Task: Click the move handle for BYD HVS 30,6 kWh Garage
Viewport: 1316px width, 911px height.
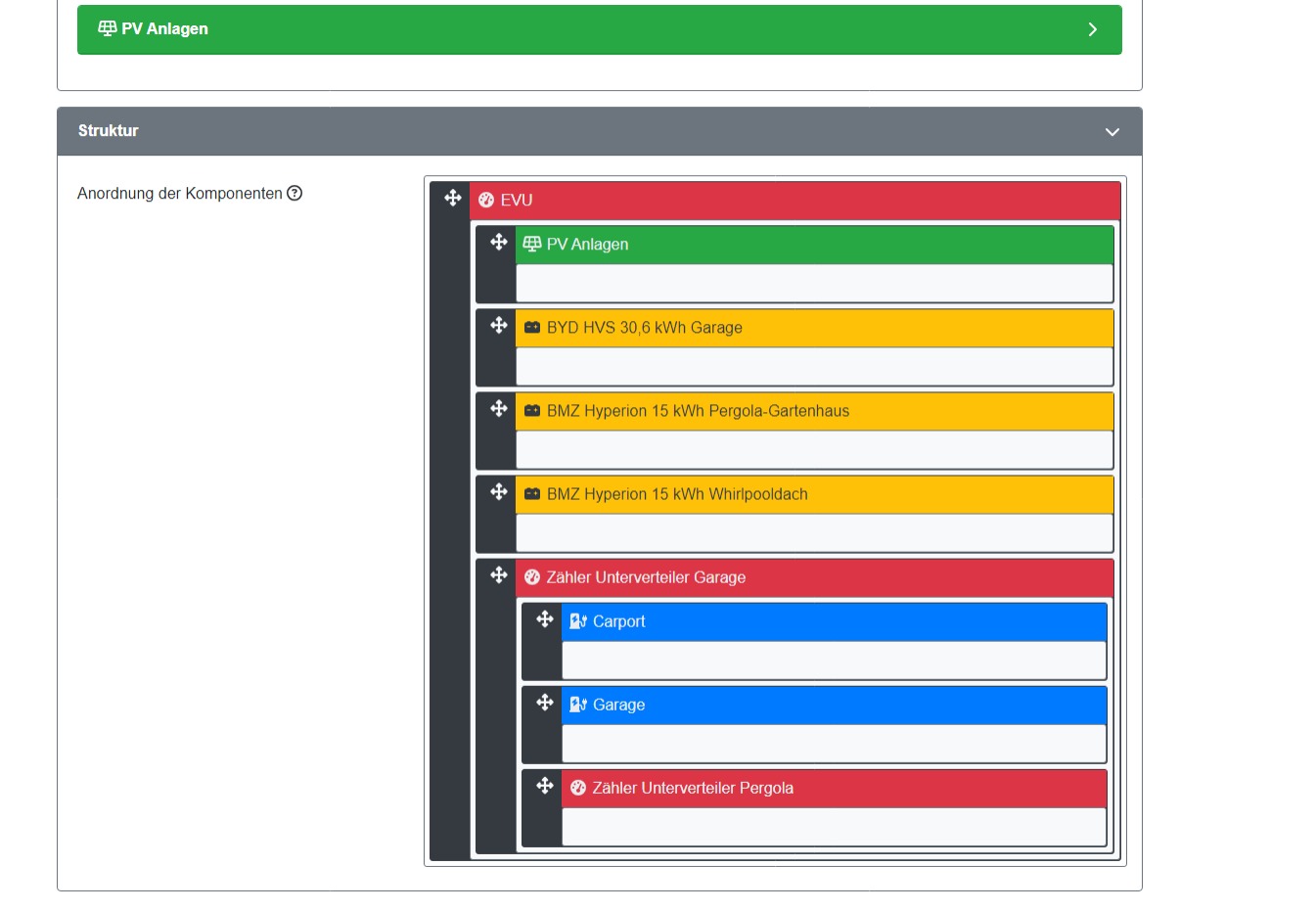Action: tap(499, 326)
